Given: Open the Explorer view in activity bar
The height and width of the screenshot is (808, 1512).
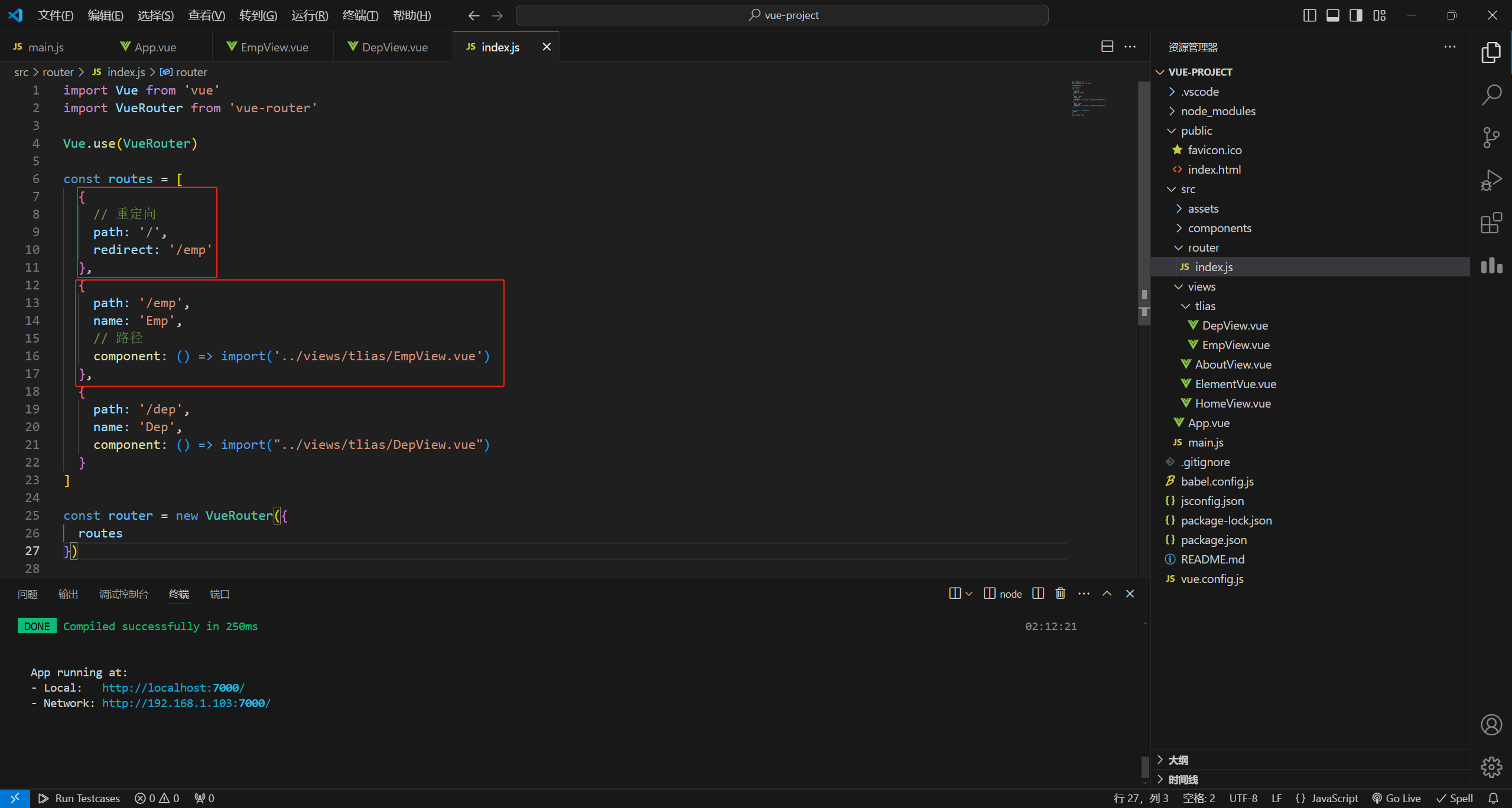Looking at the screenshot, I should point(1491,52).
